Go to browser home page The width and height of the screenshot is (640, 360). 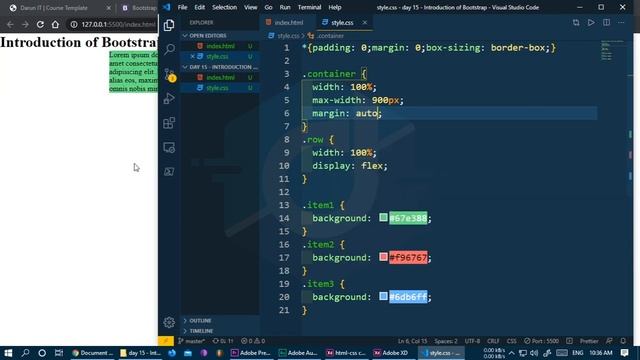click(x=55, y=24)
